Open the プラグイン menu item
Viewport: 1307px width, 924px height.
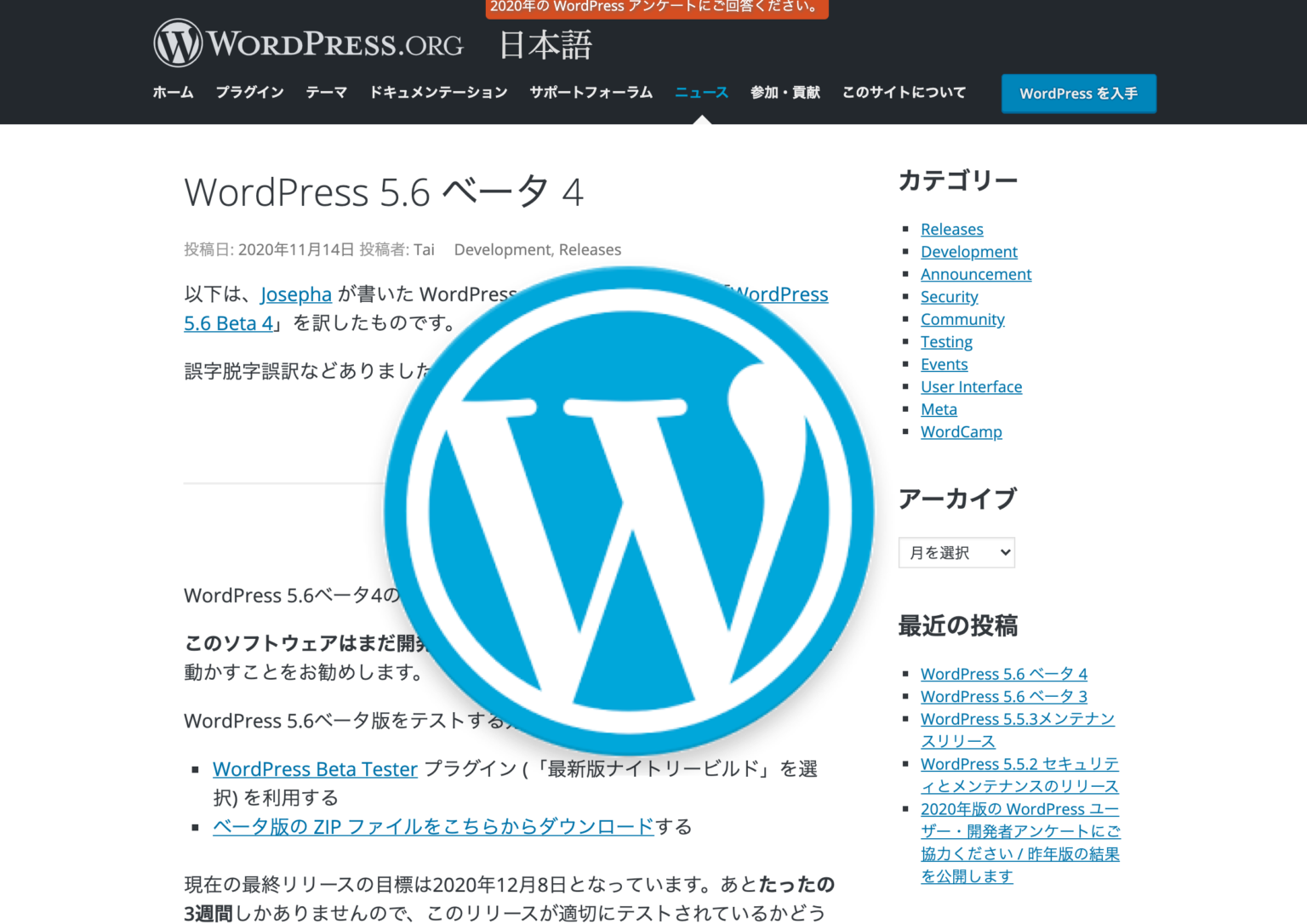249,92
